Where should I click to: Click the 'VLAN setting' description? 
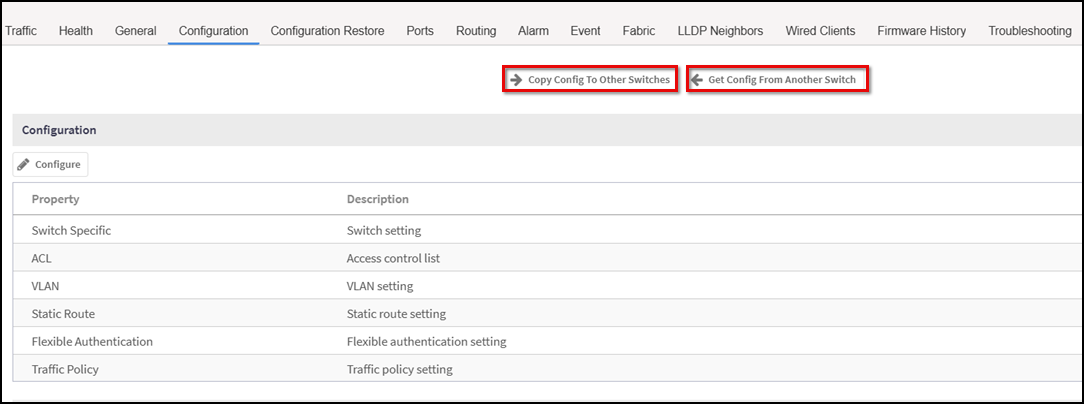click(380, 286)
